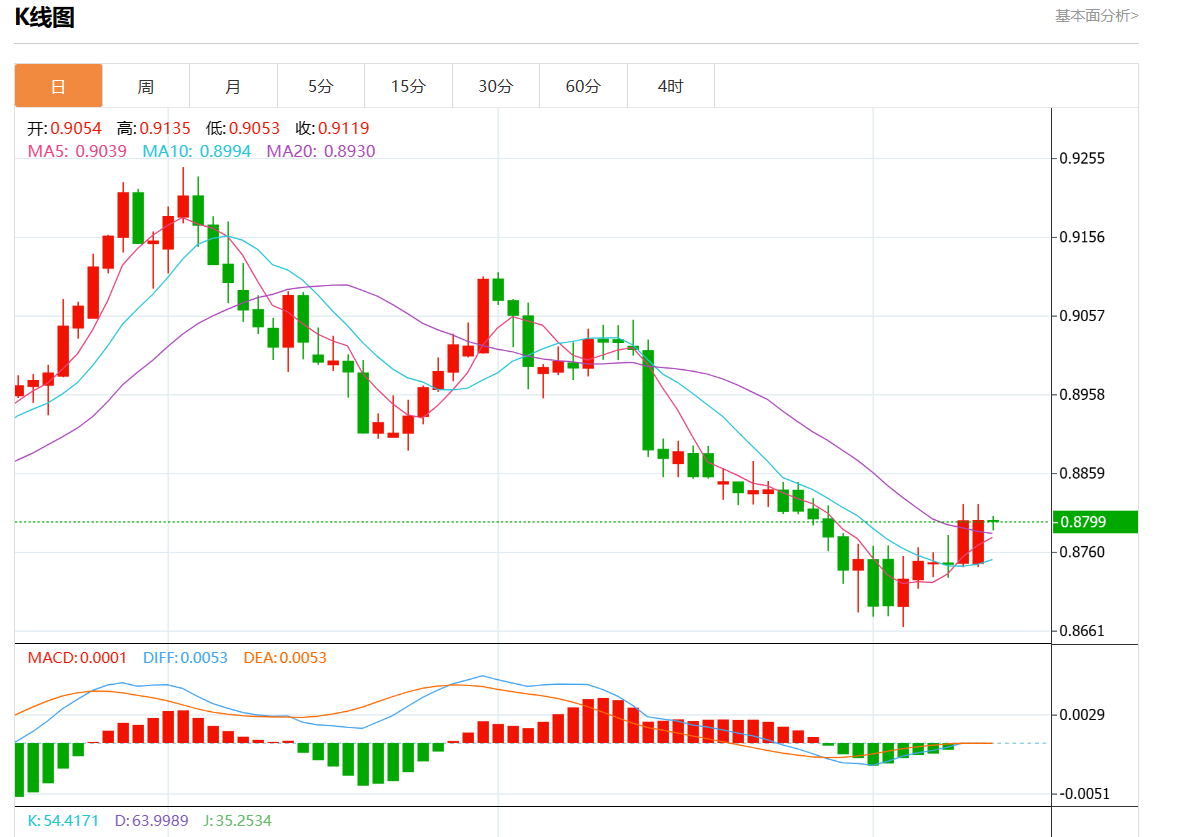Click the MA5: 0.9039 legend value

click(77, 151)
